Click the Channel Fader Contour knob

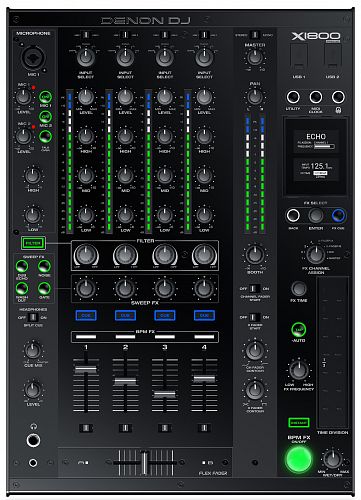click(255, 351)
